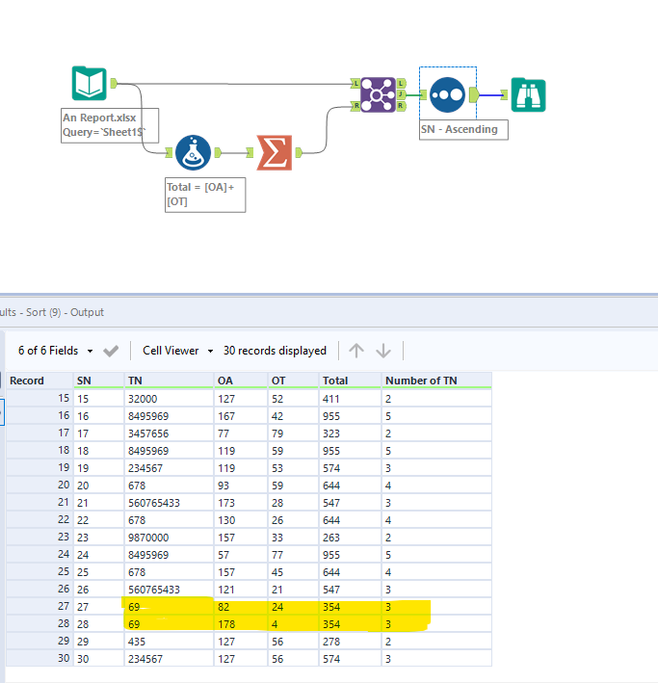Click the Formula tool output anchor
Screen dimensions: 658x683
pos(218,152)
